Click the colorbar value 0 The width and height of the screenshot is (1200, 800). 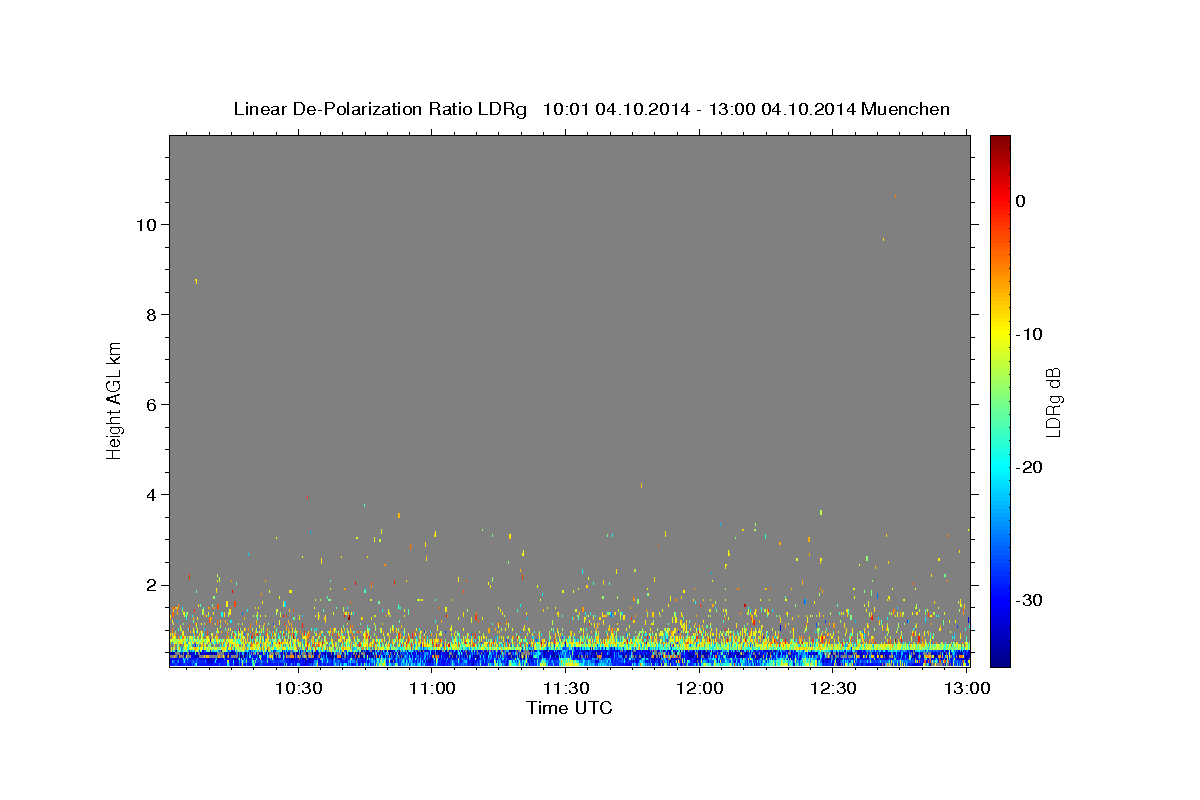click(x=1021, y=201)
